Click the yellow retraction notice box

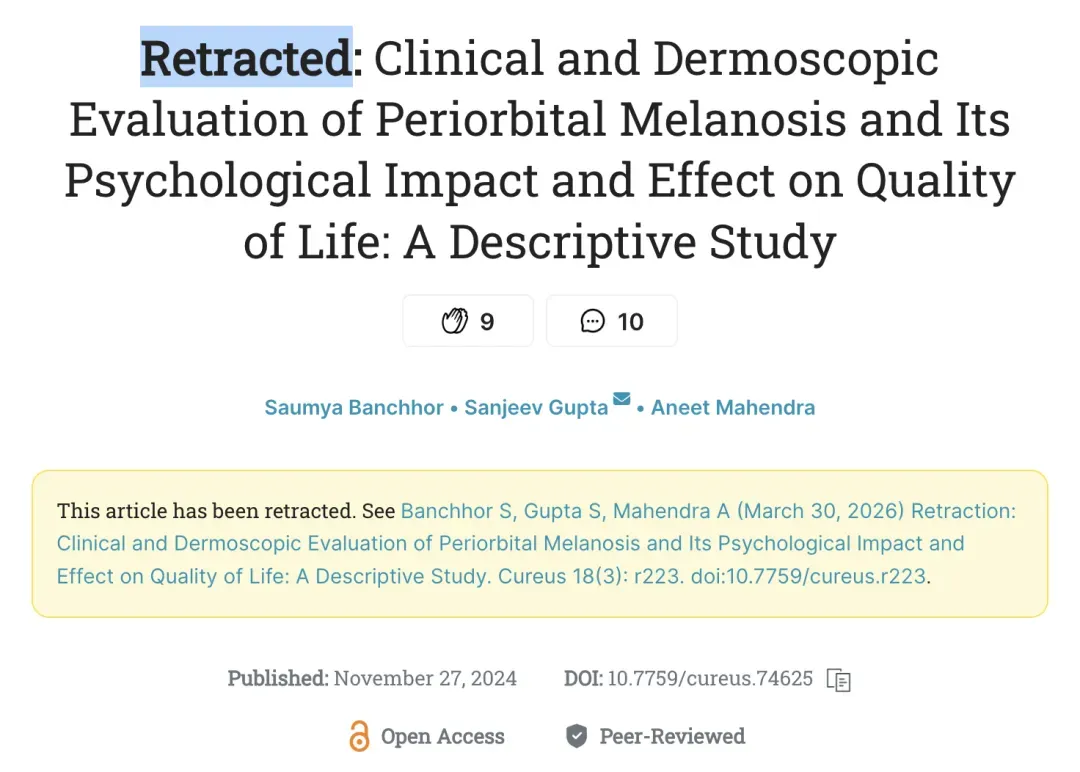(x=540, y=543)
